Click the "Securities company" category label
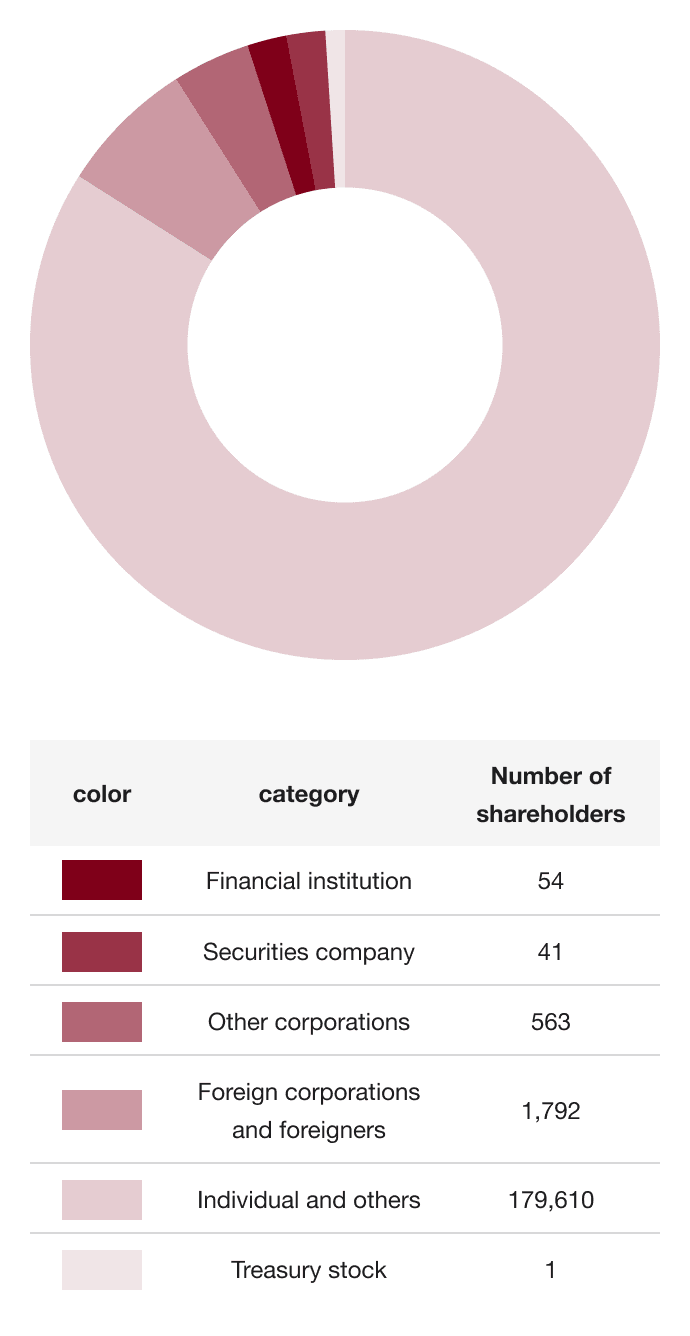The image size is (690, 1336). pos(309,952)
